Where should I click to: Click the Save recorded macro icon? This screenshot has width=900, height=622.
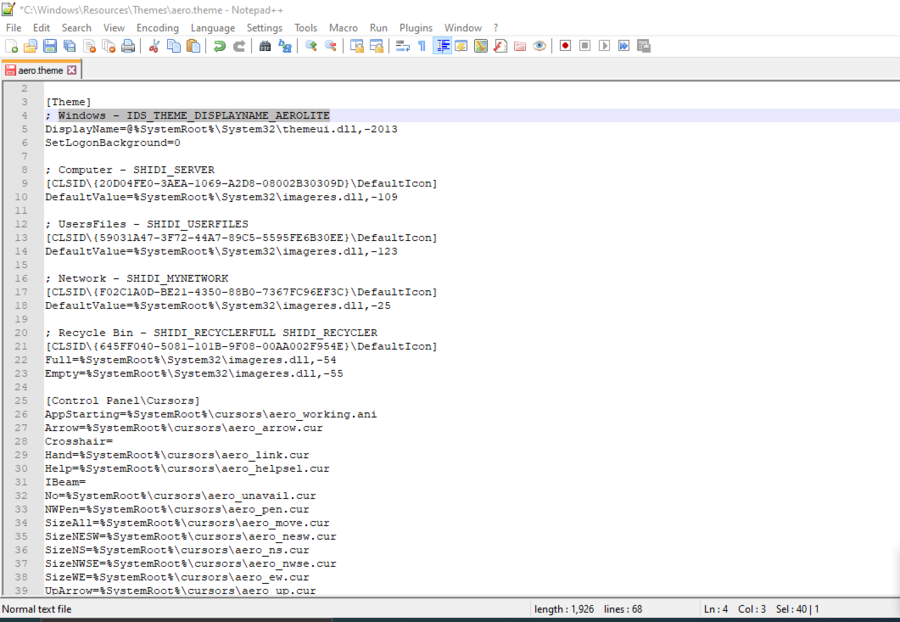pyautogui.click(x=644, y=46)
